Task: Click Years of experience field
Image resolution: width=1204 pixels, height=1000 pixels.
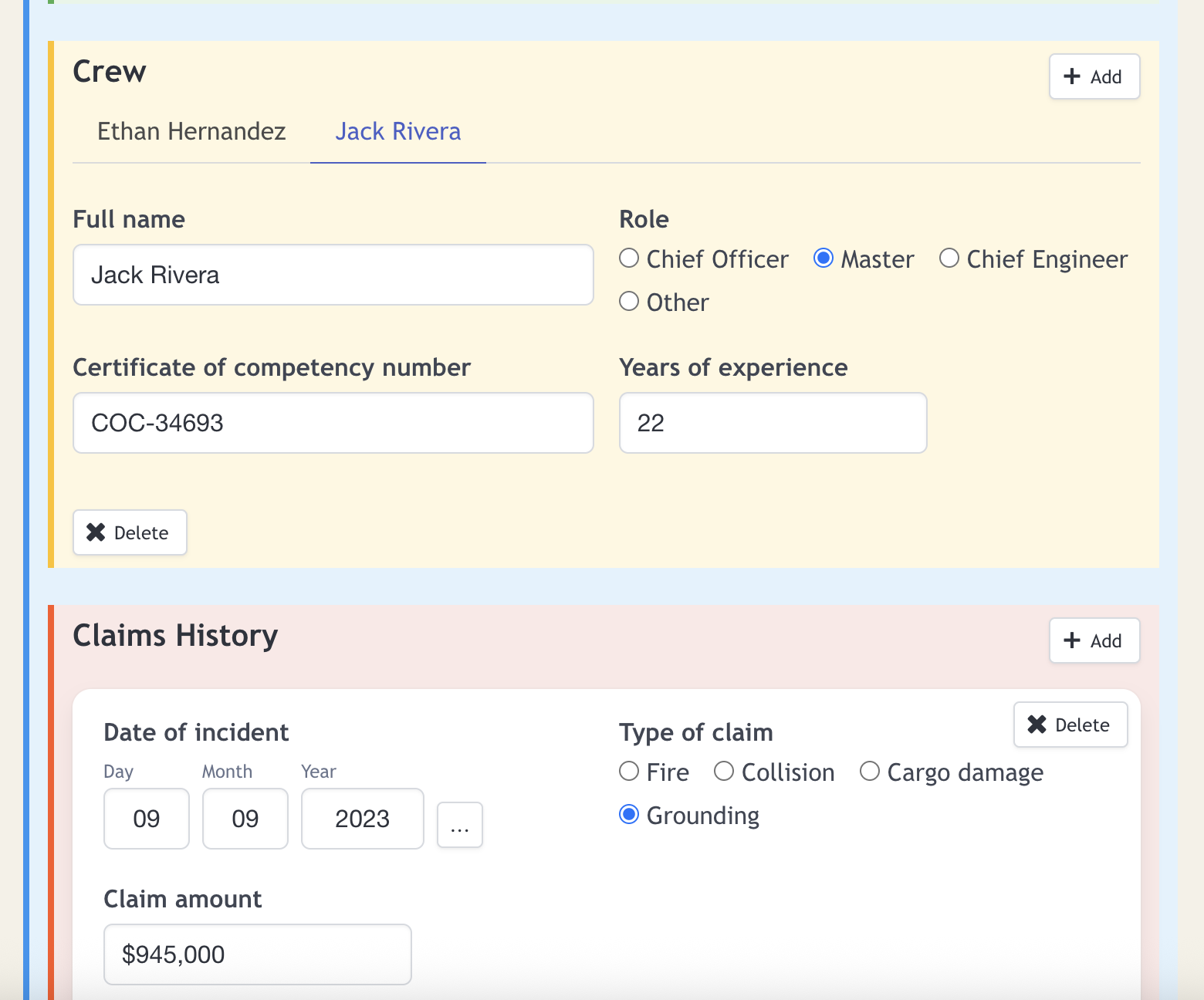Action: pyautogui.click(x=773, y=423)
